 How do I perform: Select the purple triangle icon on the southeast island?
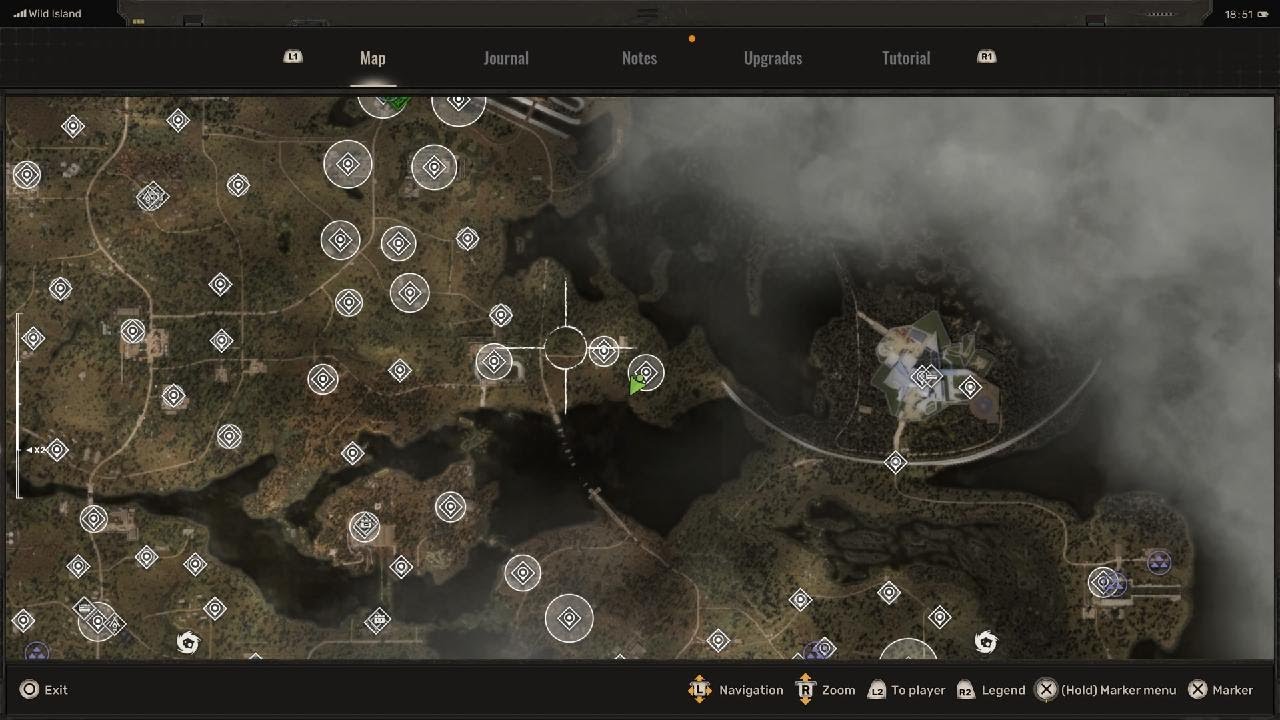click(1158, 563)
